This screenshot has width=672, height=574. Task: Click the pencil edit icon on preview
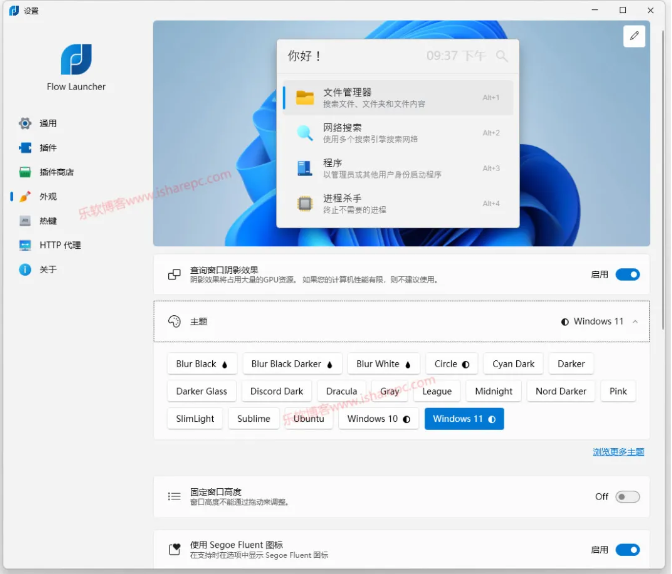pos(634,36)
